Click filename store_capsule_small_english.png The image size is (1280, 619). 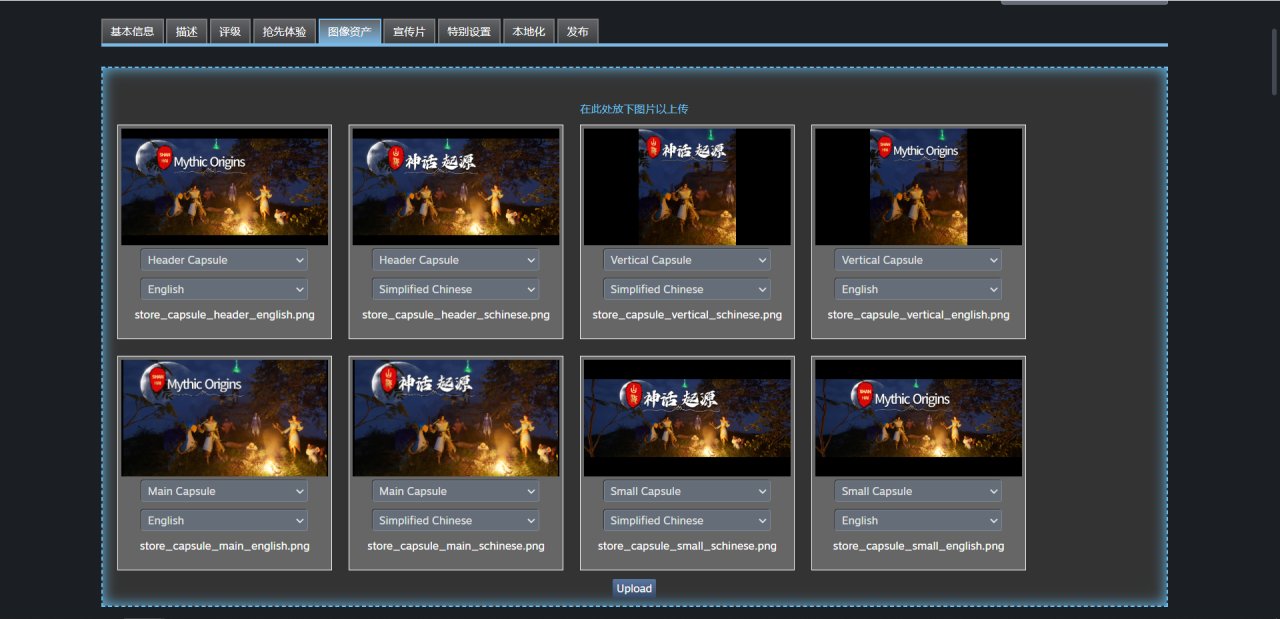[x=919, y=546]
